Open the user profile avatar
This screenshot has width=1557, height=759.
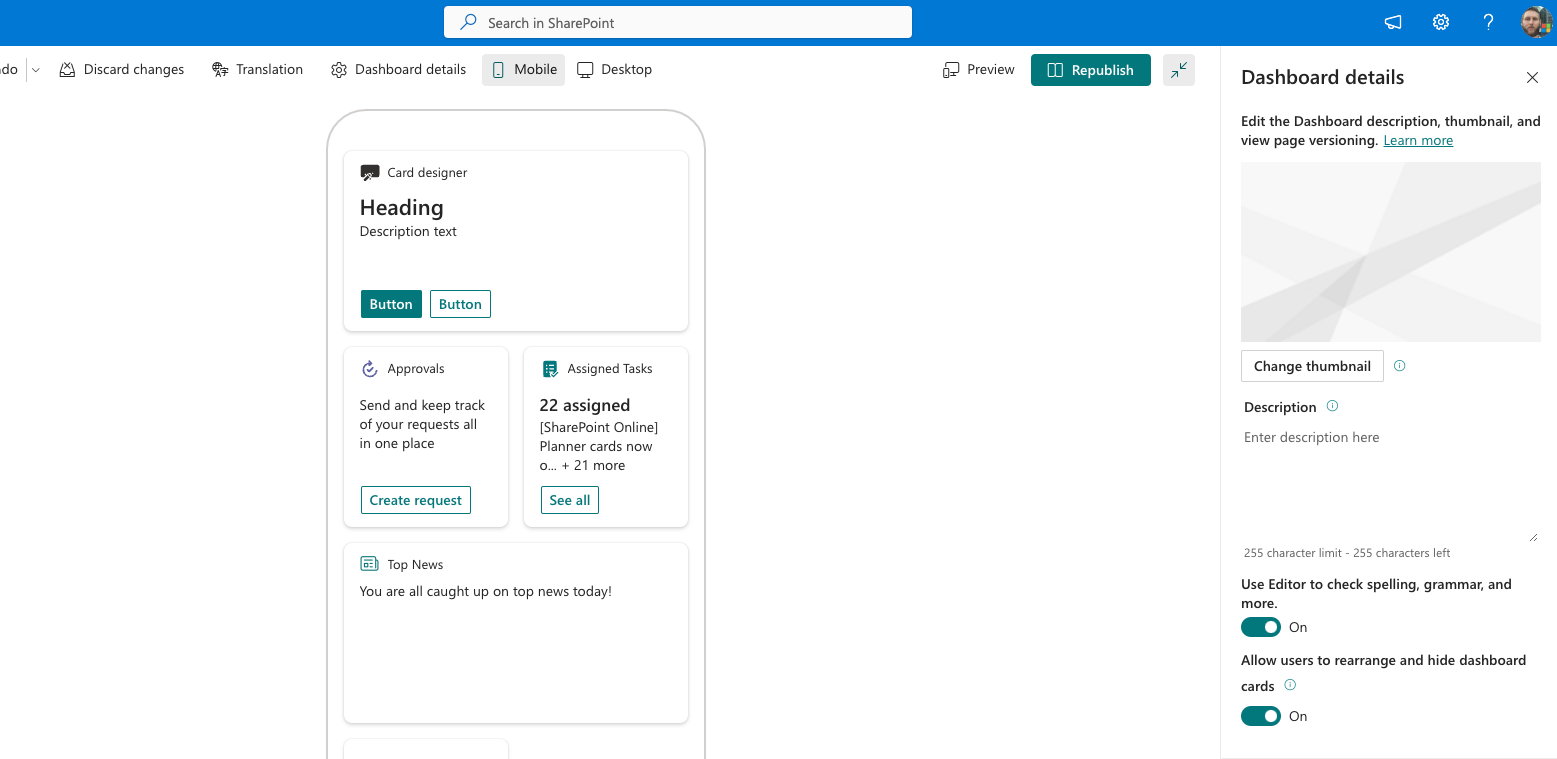(x=1536, y=22)
